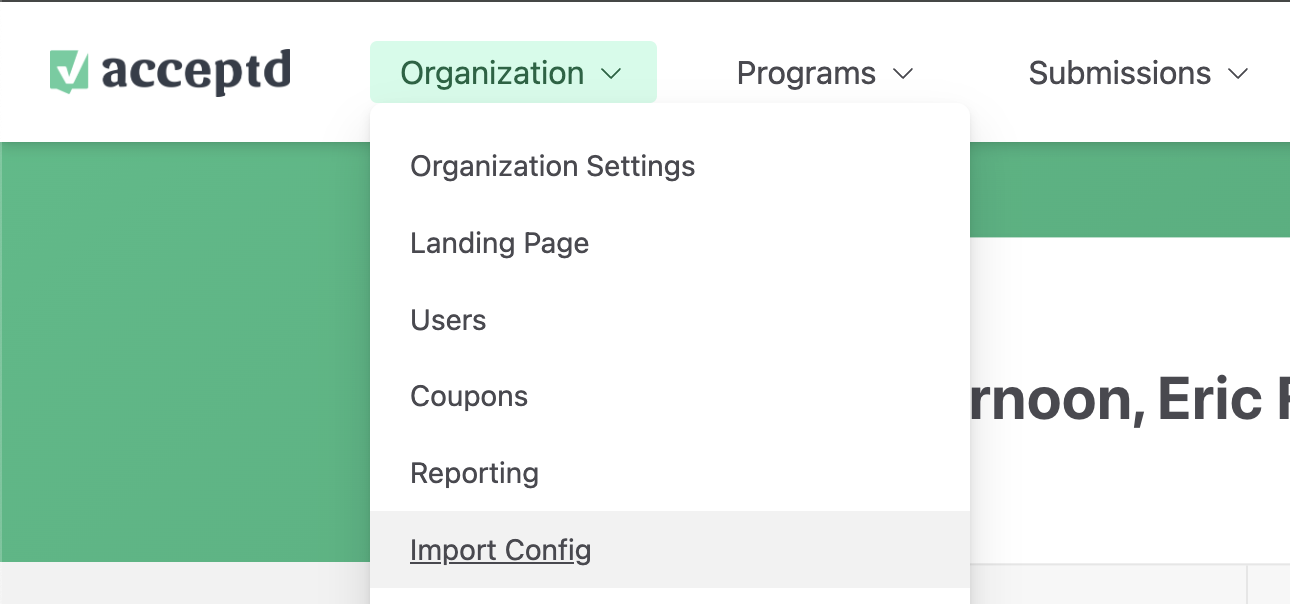Select Organization in the navigation bar
This screenshot has height=604, width=1290.
click(492, 72)
